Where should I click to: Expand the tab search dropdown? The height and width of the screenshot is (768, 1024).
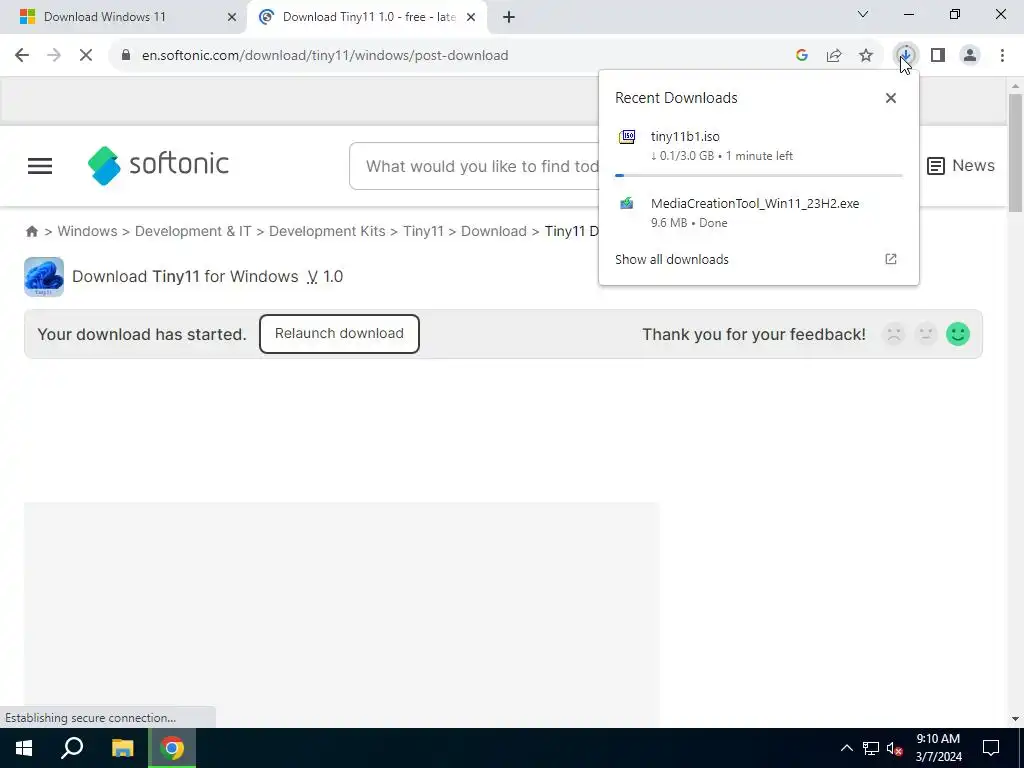click(x=863, y=14)
